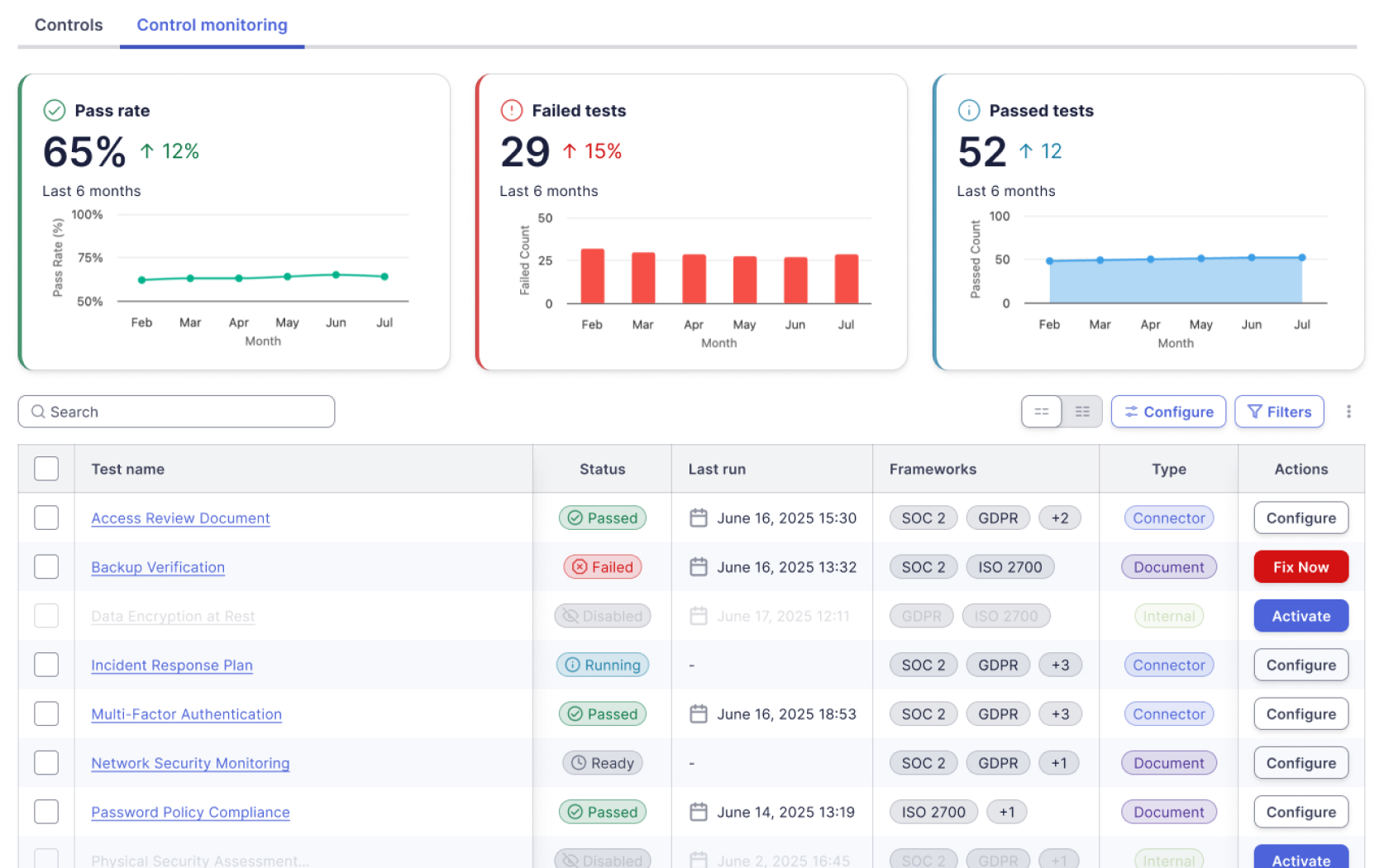Click into the Search field
This screenshot has width=1384, height=868.
176,412
